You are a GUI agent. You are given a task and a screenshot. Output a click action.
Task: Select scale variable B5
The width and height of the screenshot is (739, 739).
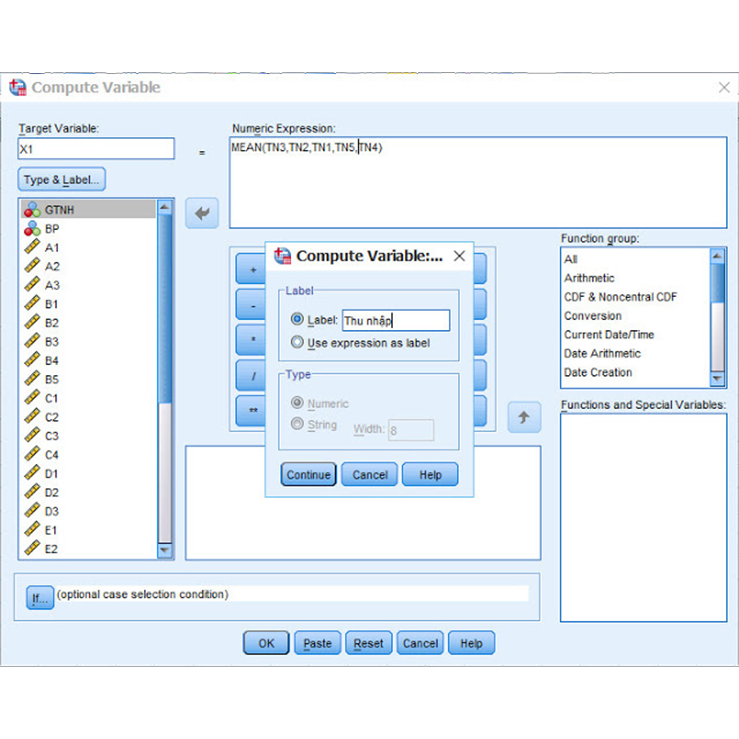(x=88, y=379)
